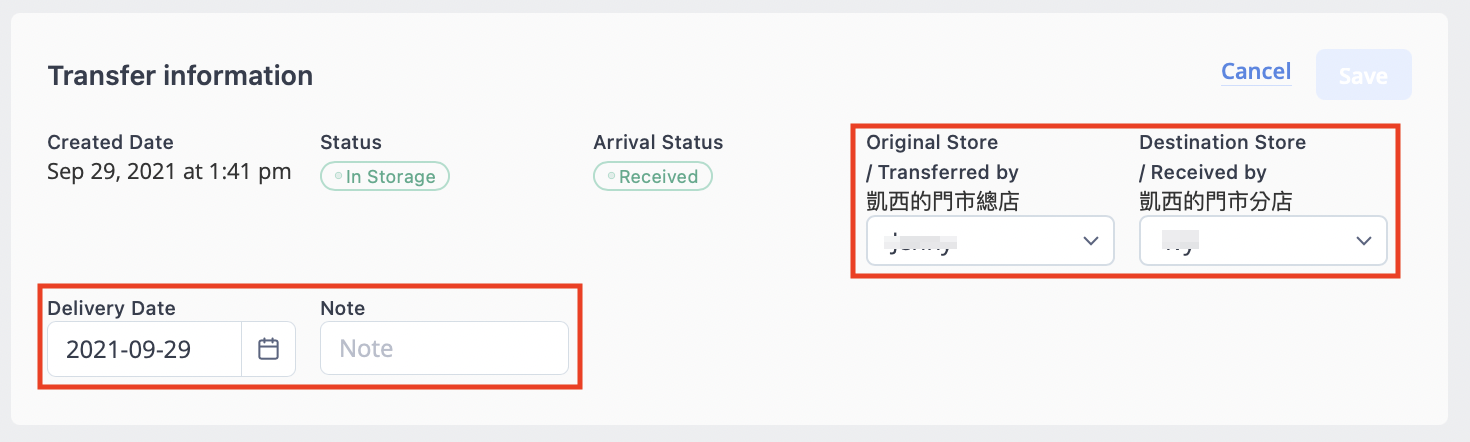Expand the Transferred by staff dropdown
The height and width of the screenshot is (442, 1470).
coord(990,241)
